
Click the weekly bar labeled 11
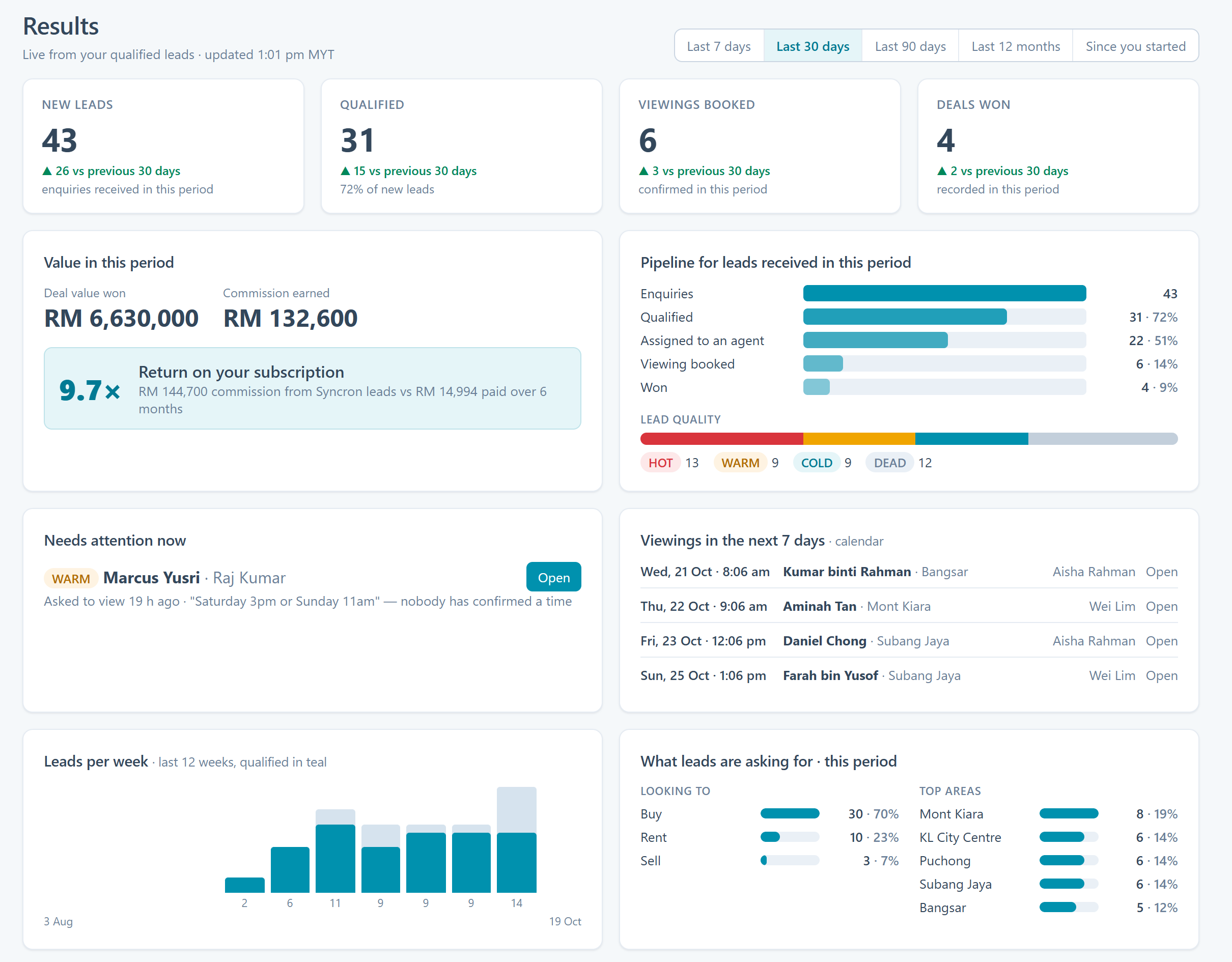click(x=335, y=851)
